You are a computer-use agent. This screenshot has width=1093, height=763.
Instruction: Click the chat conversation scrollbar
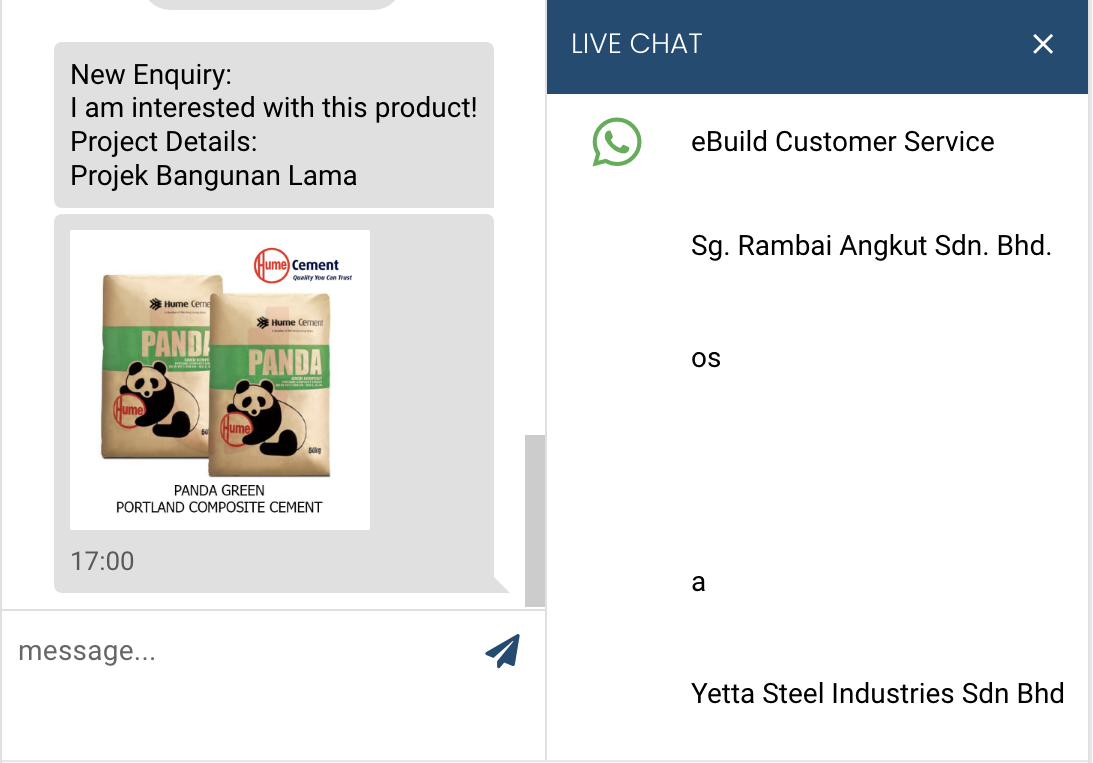tap(534, 520)
